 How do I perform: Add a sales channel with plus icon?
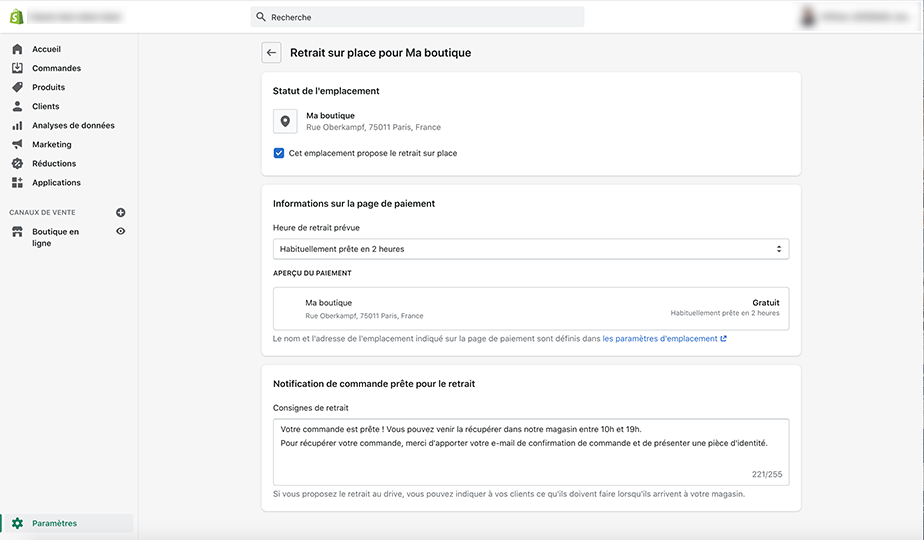[121, 212]
